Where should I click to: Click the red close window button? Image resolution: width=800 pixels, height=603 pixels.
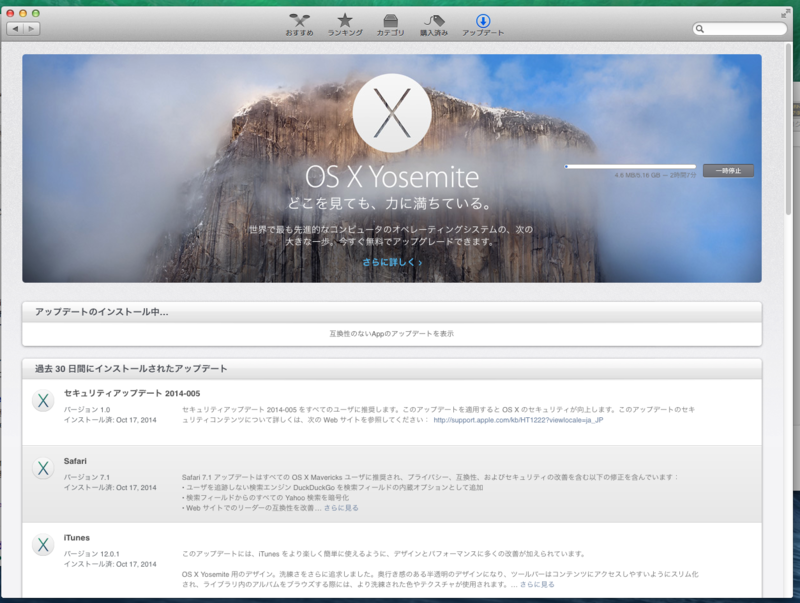10,13
